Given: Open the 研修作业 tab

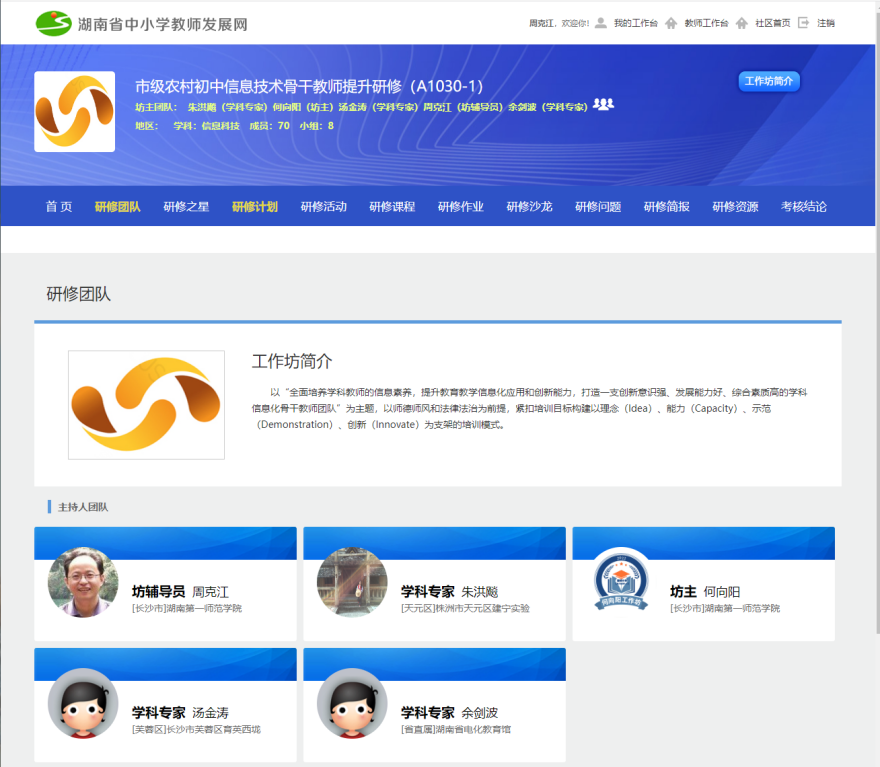Looking at the screenshot, I should coord(460,207).
